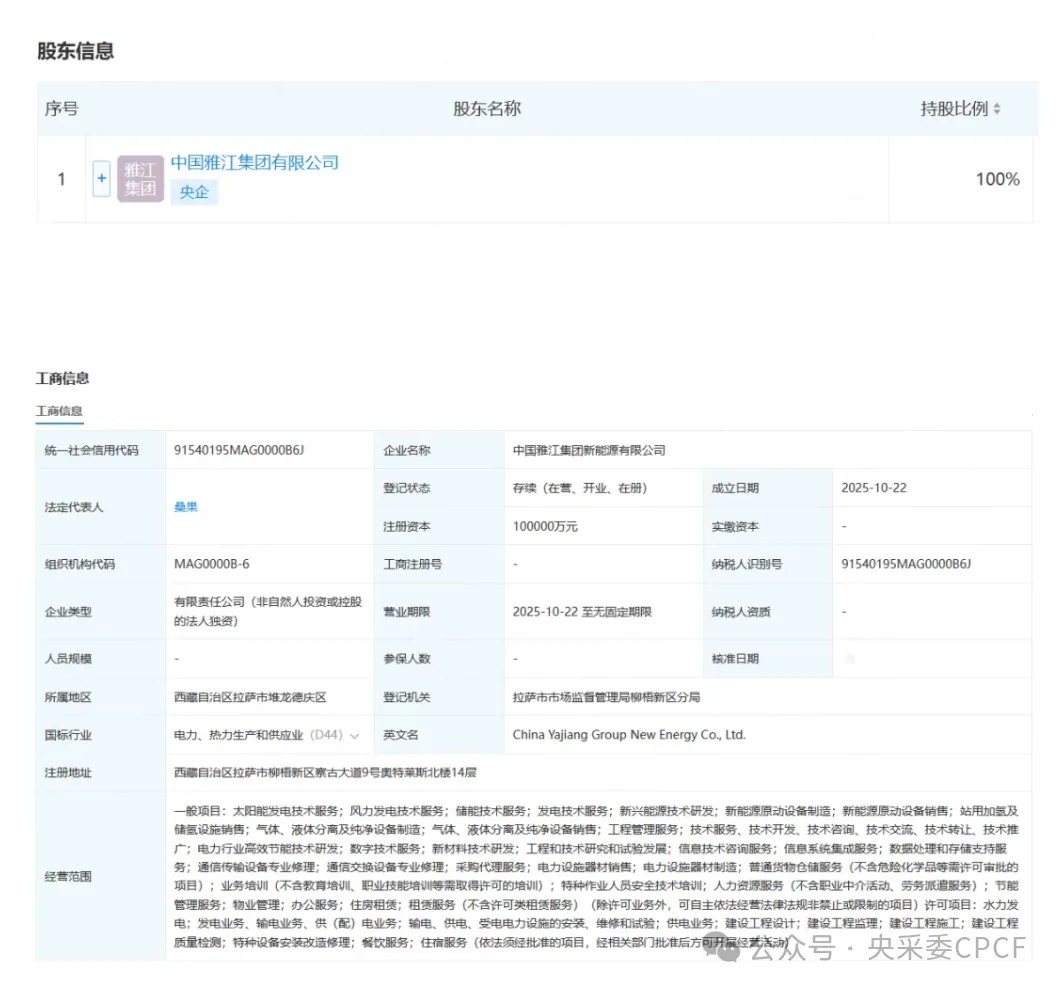This screenshot has height=990, width=1059.
Task: Open the 中国雅江集团有限公司 shareholder link
Action: point(254,162)
